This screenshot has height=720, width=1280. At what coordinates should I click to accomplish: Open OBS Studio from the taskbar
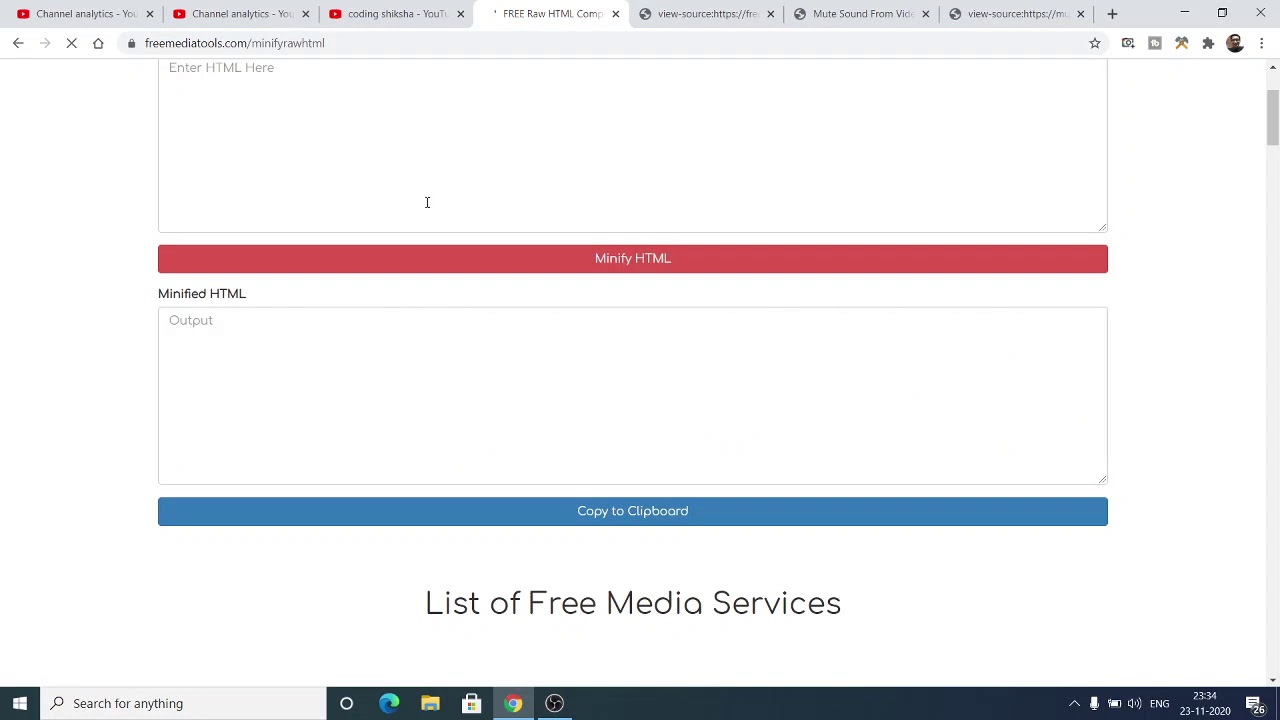coord(555,703)
